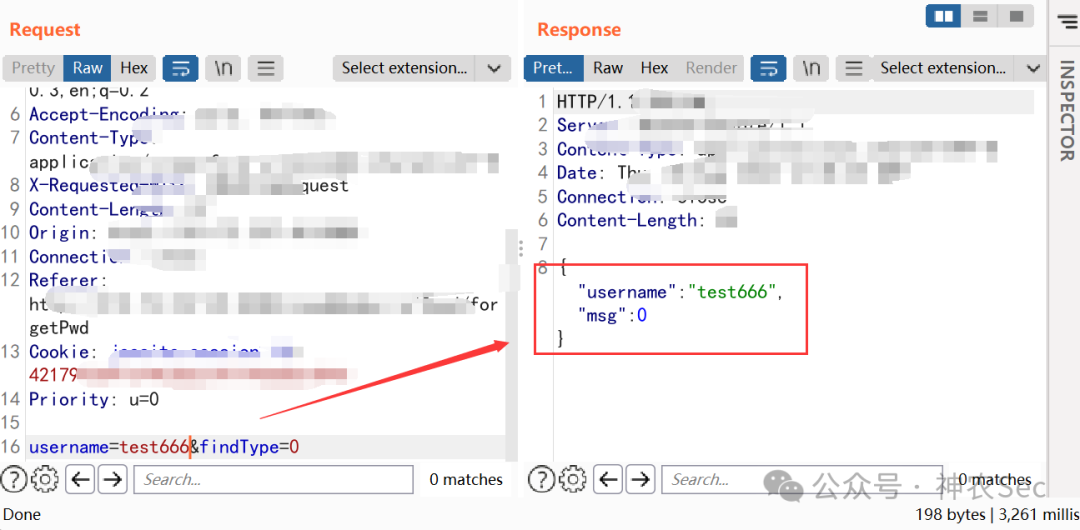1080x530 pixels.
Task: Choose side-by-side split layout view
Action: pyautogui.click(x=944, y=16)
